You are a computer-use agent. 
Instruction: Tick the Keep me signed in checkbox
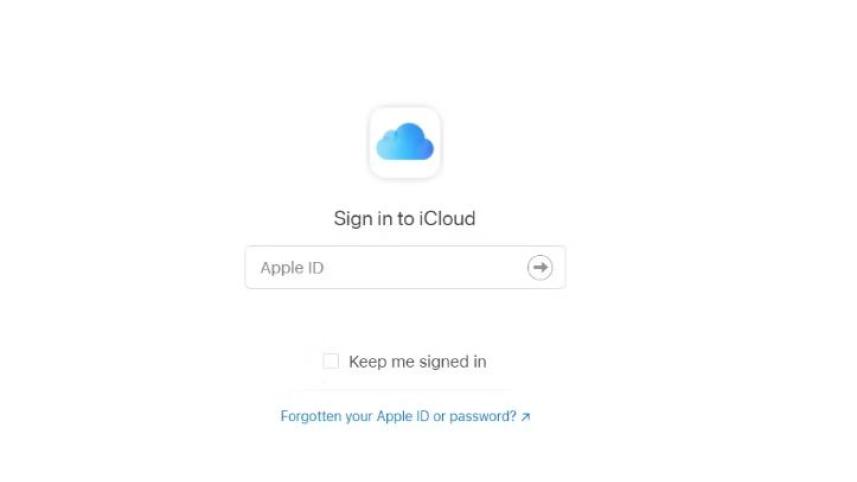click(x=331, y=361)
